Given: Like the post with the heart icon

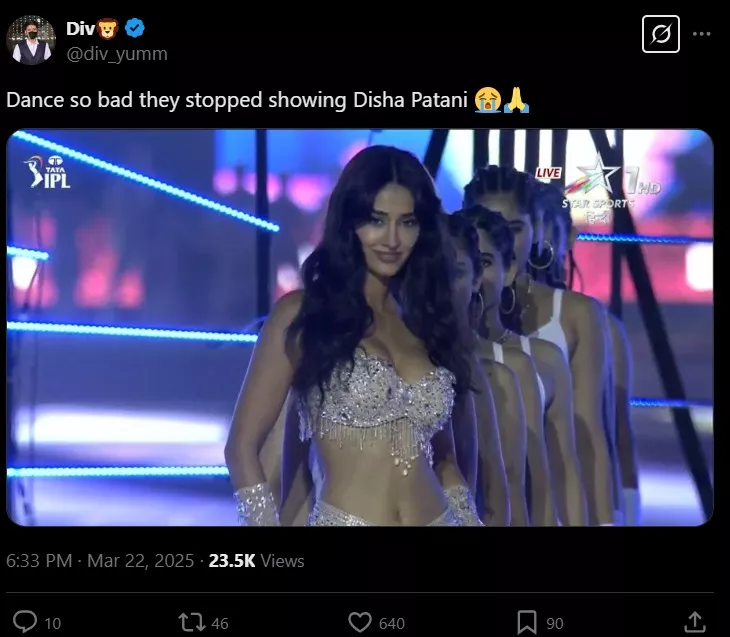Looking at the screenshot, I should (x=360, y=622).
